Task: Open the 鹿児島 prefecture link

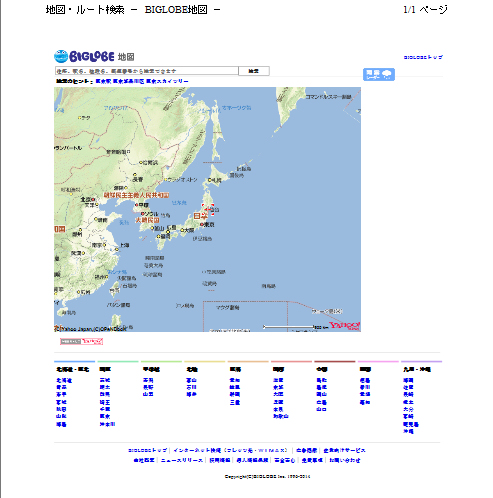Action: [x=411, y=424]
